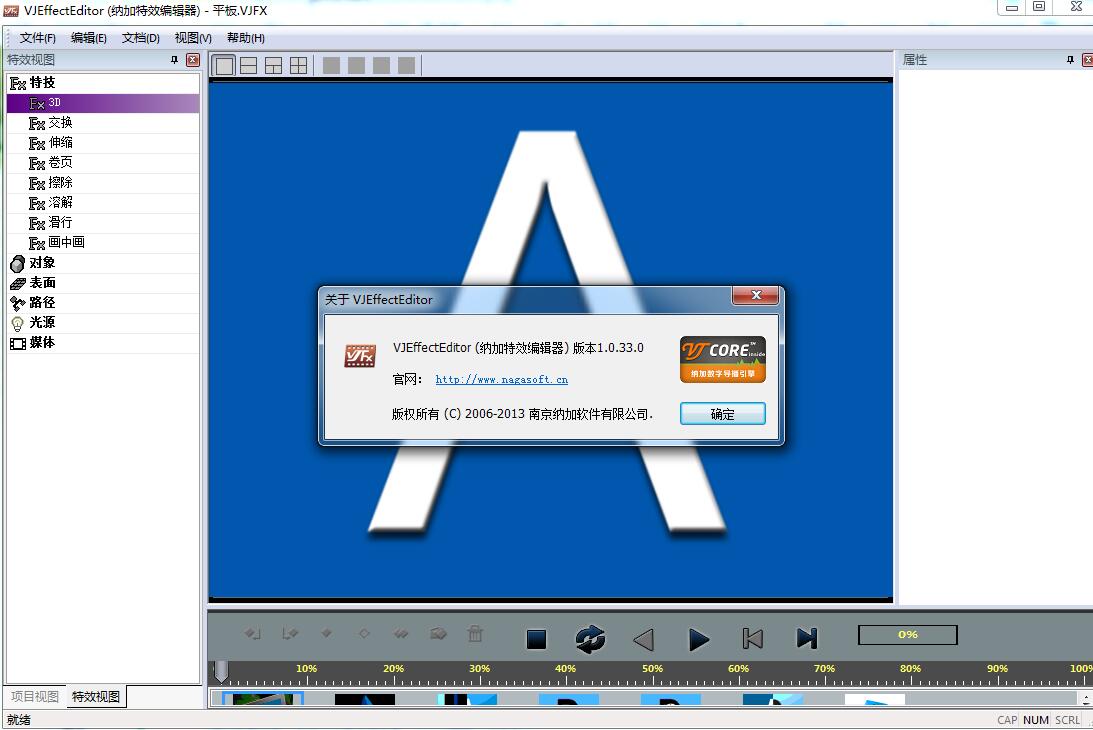Image resolution: width=1093 pixels, height=730 pixels.
Task: Jump to the end of timeline
Action: tap(807, 639)
